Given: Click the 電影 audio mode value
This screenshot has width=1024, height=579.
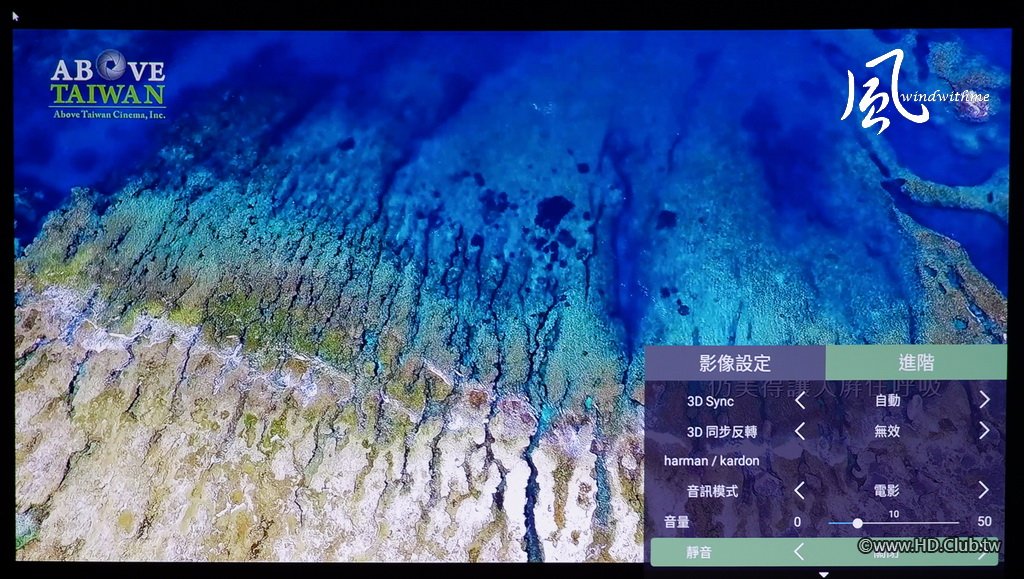Looking at the screenshot, I should (886, 490).
